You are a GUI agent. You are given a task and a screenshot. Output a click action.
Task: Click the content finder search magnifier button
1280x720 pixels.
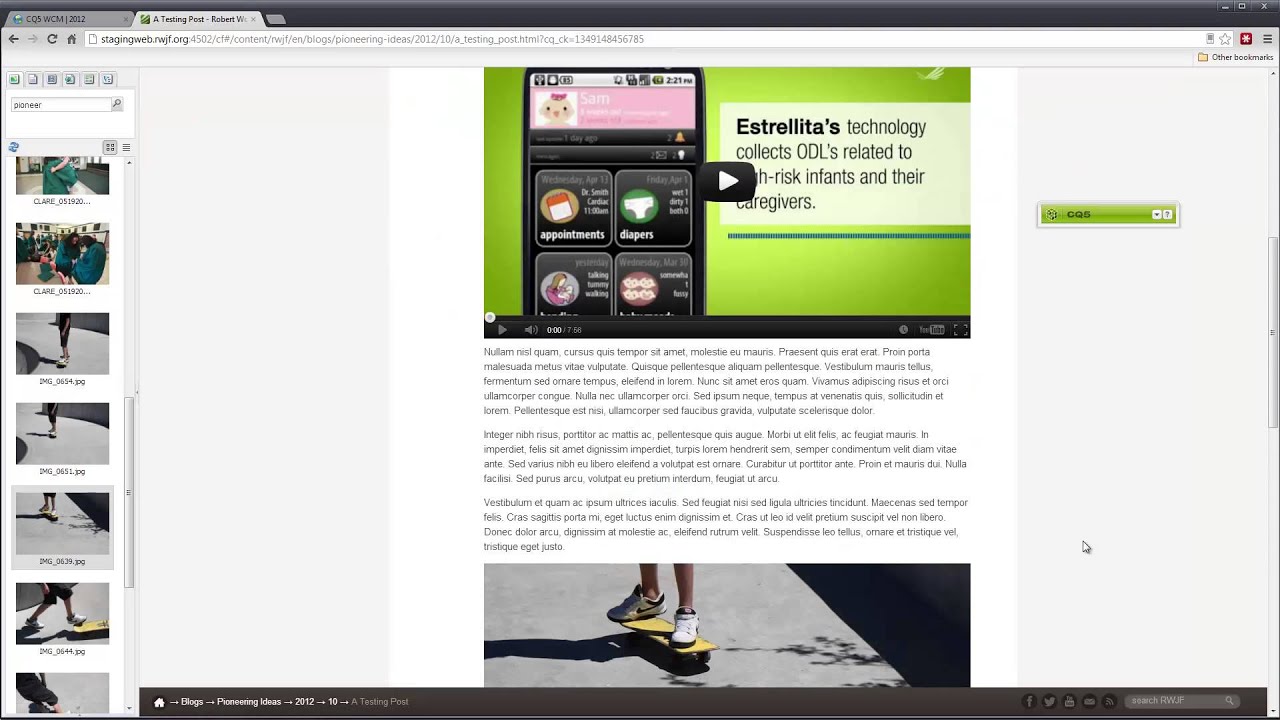(x=117, y=104)
